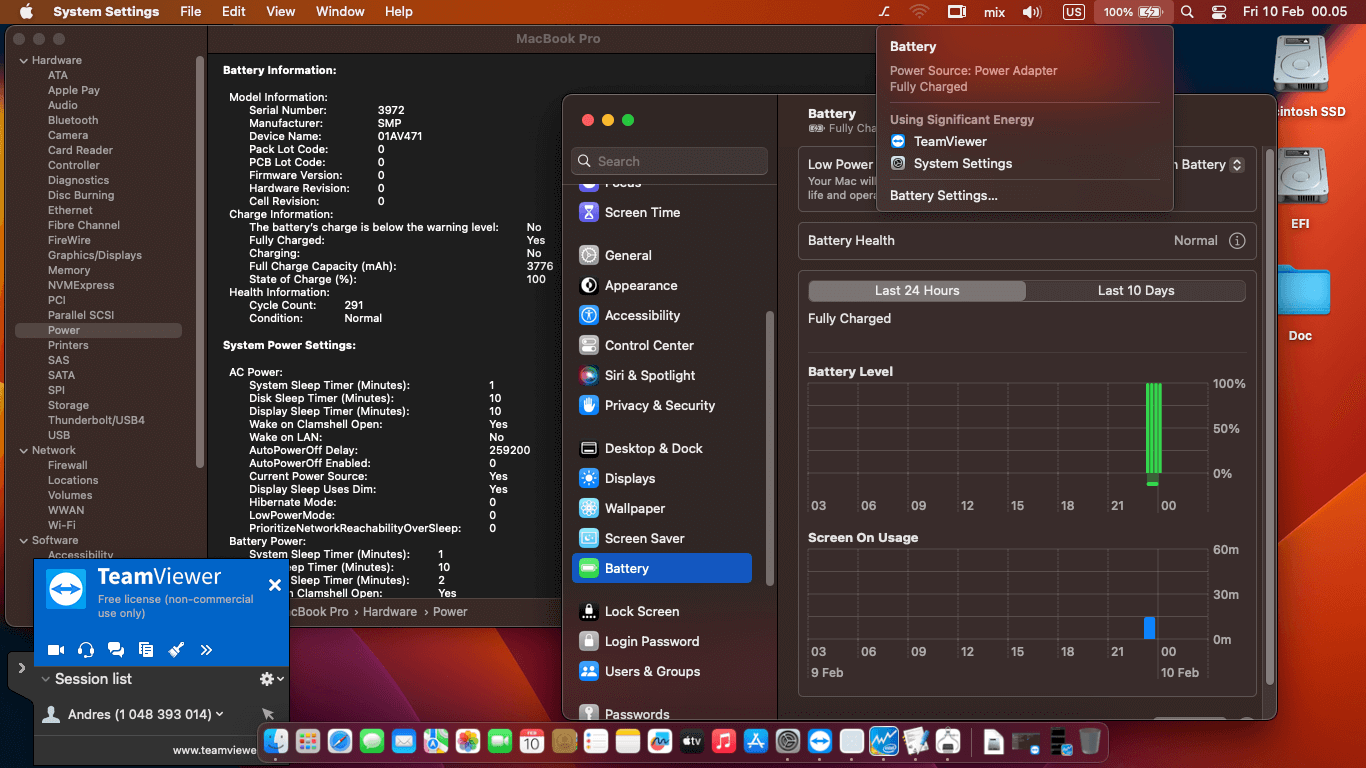Select Thunderbolt/USB4 in System Information sidebar
The width and height of the screenshot is (1366, 768).
point(98,421)
